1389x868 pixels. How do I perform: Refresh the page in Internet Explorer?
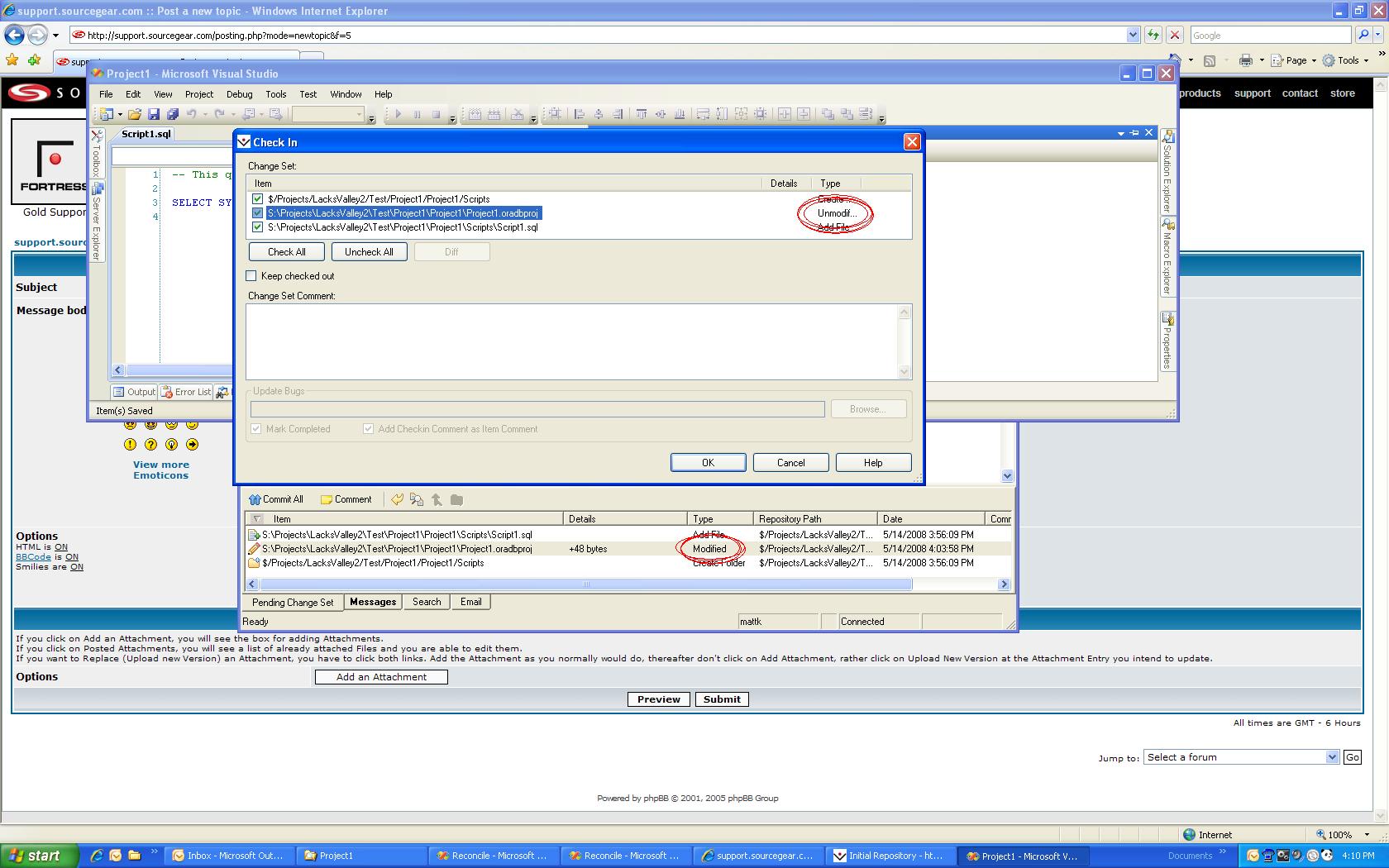coord(1153,35)
